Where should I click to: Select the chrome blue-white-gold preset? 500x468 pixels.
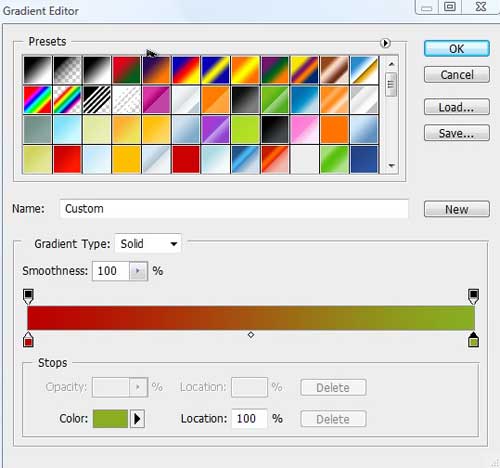click(x=364, y=70)
